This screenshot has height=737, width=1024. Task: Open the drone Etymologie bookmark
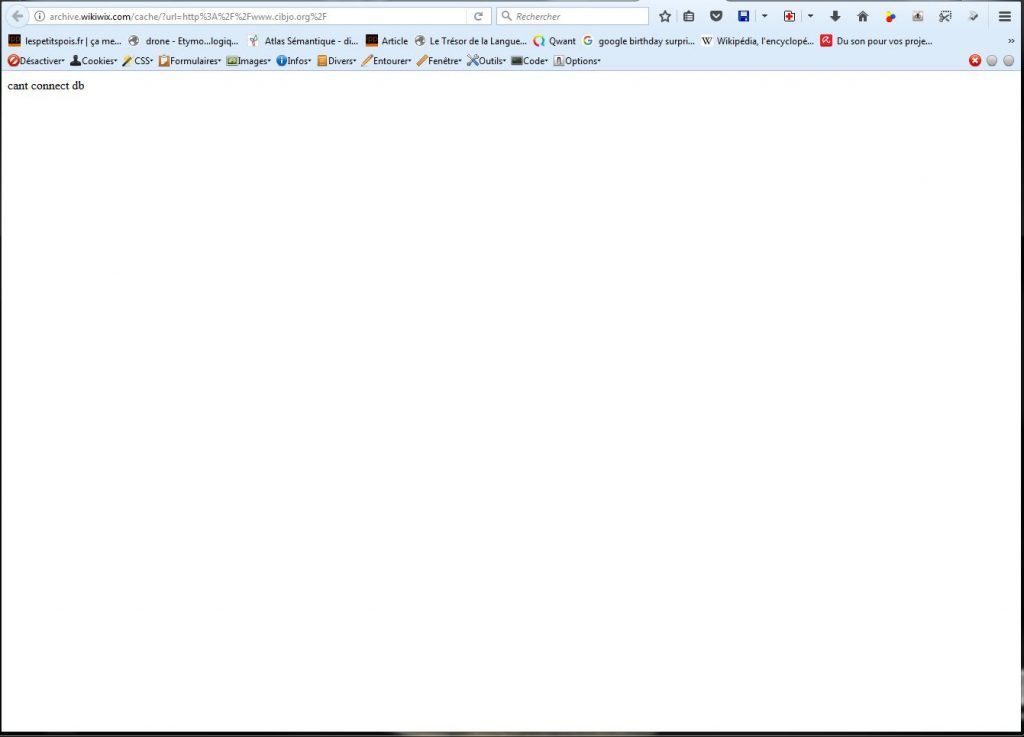coord(183,41)
